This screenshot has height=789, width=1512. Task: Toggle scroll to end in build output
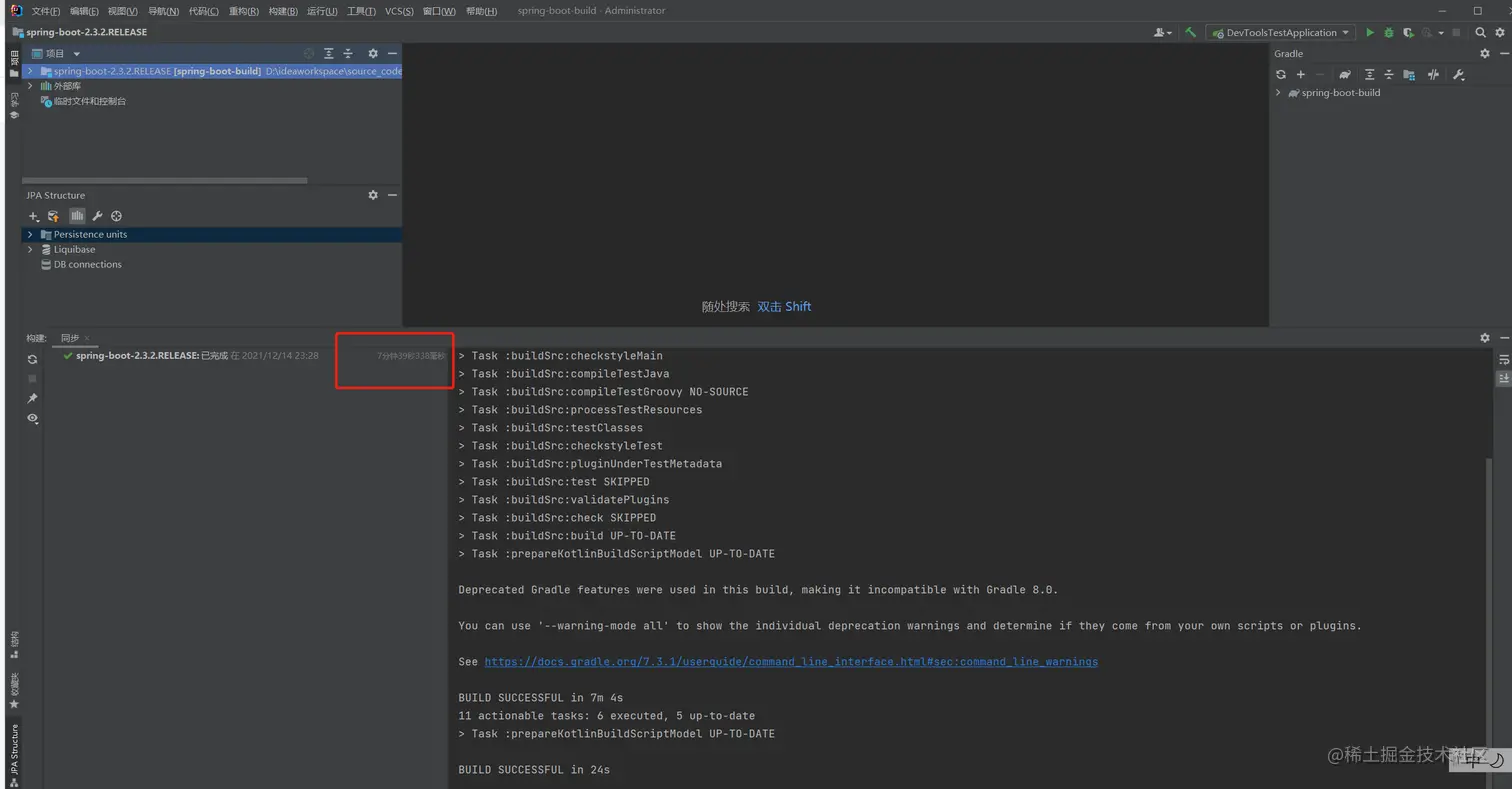coord(1503,378)
